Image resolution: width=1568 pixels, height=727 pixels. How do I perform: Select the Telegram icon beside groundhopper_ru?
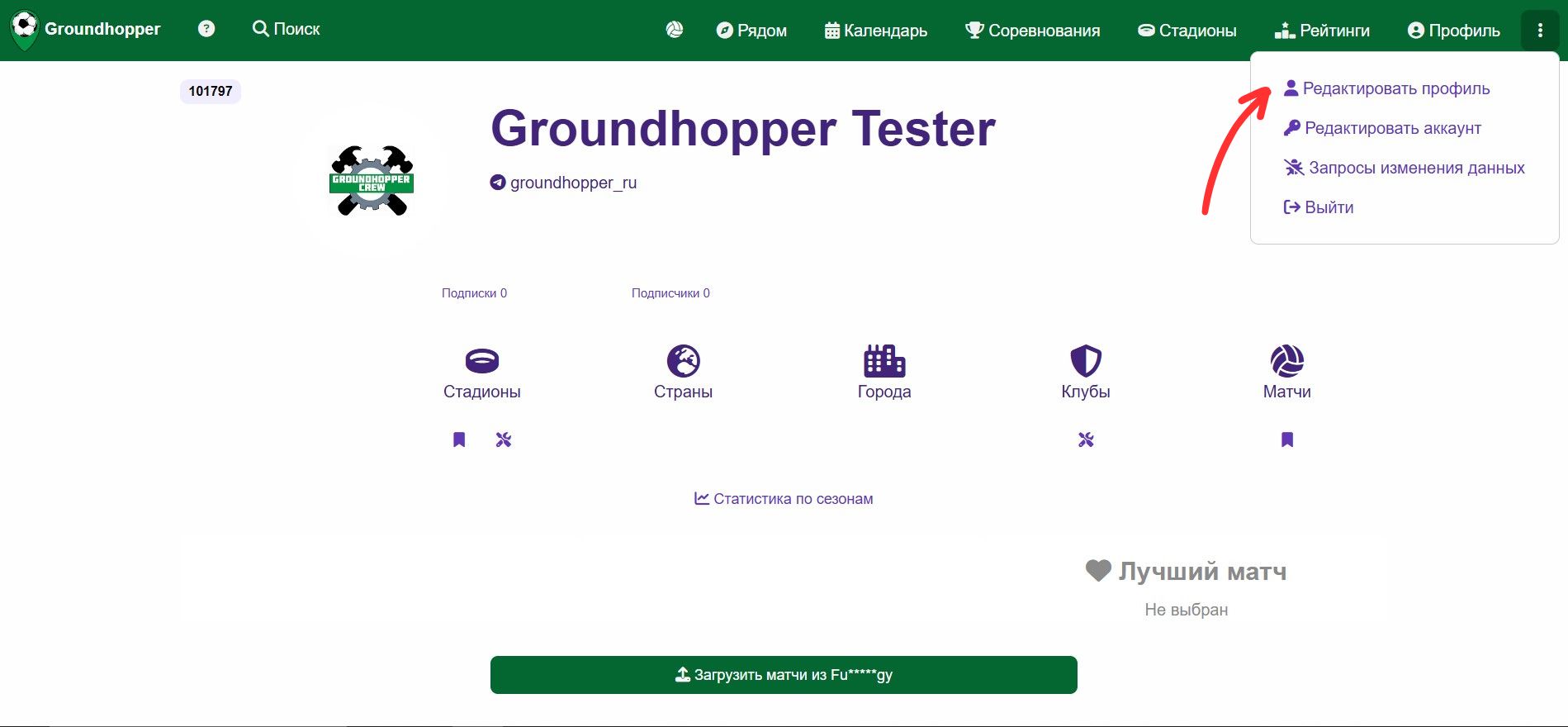point(498,183)
